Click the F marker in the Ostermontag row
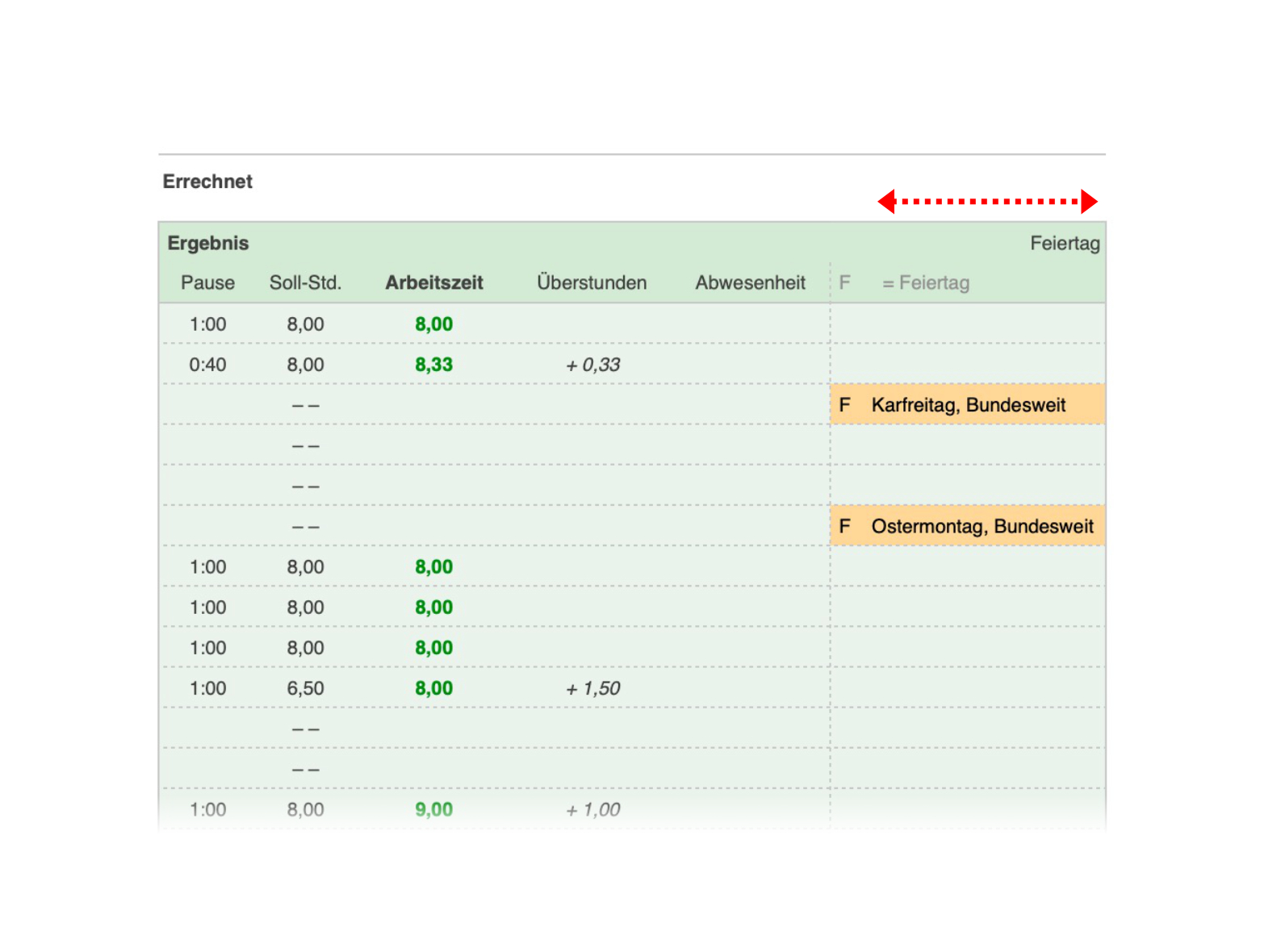This screenshot has width=1281, height=952. point(844,526)
